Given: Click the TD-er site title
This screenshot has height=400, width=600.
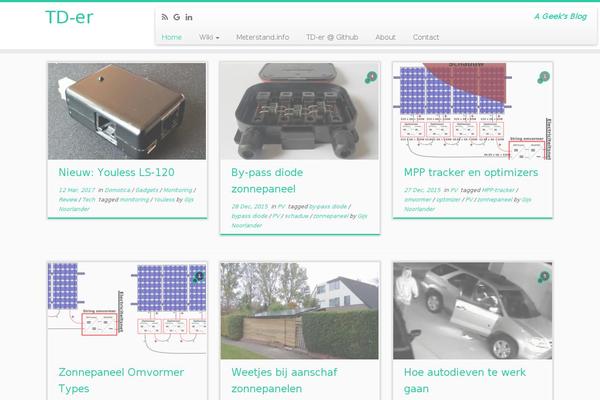Looking at the screenshot, I should [69, 17].
